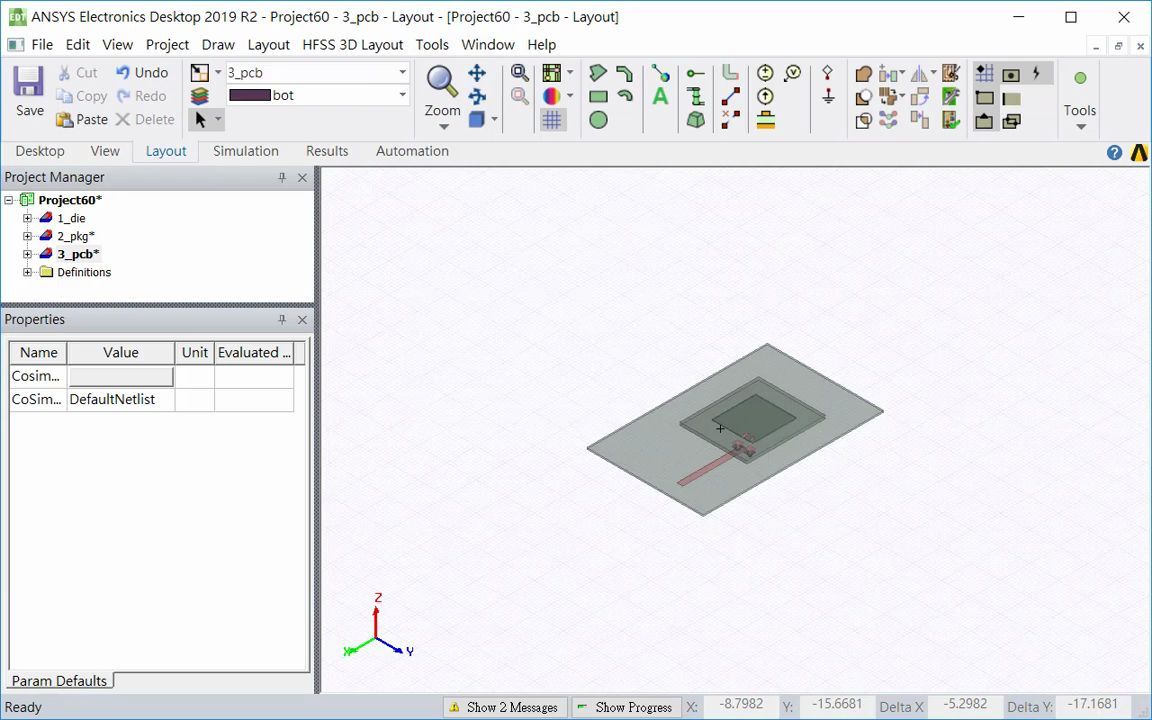Image resolution: width=1152 pixels, height=720 pixels.
Task: Open the File menu
Action: coord(42,45)
